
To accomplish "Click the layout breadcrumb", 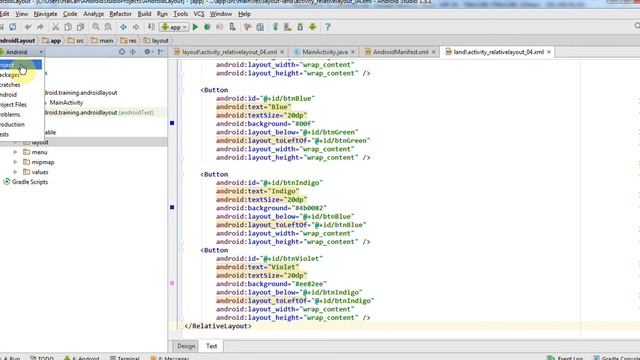I will click(156, 40).
